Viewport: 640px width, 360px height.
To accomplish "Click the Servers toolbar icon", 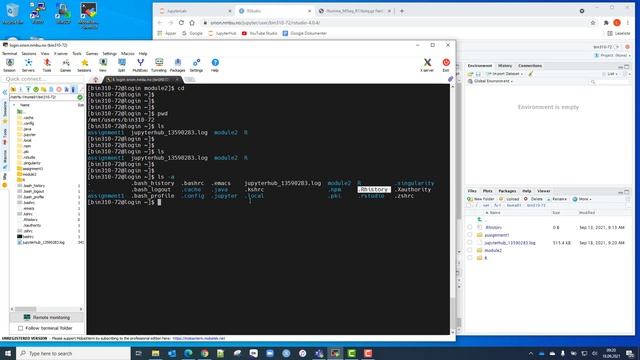I will click(28, 65).
